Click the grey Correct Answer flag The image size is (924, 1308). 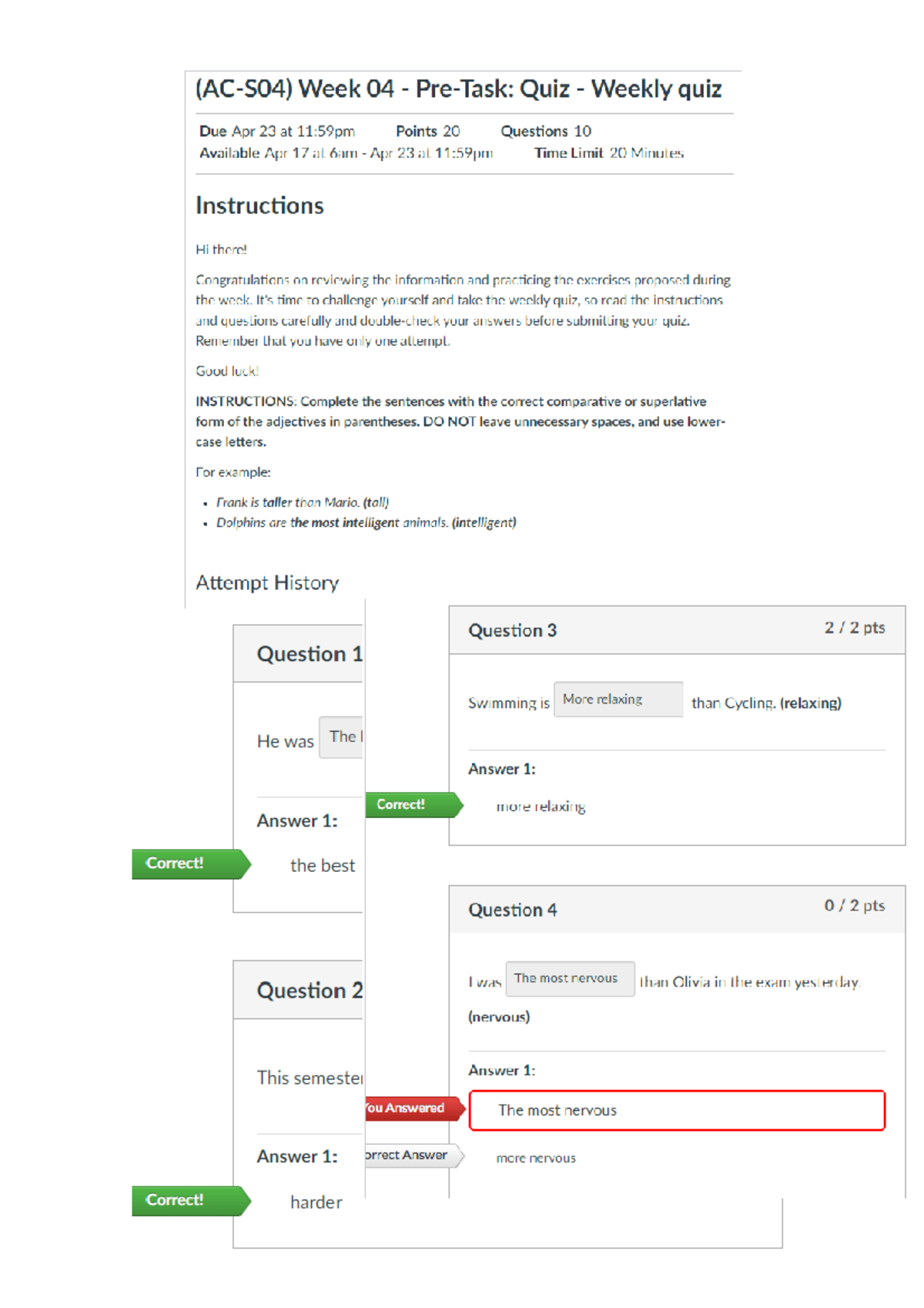pyautogui.click(x=415, y=1155)
